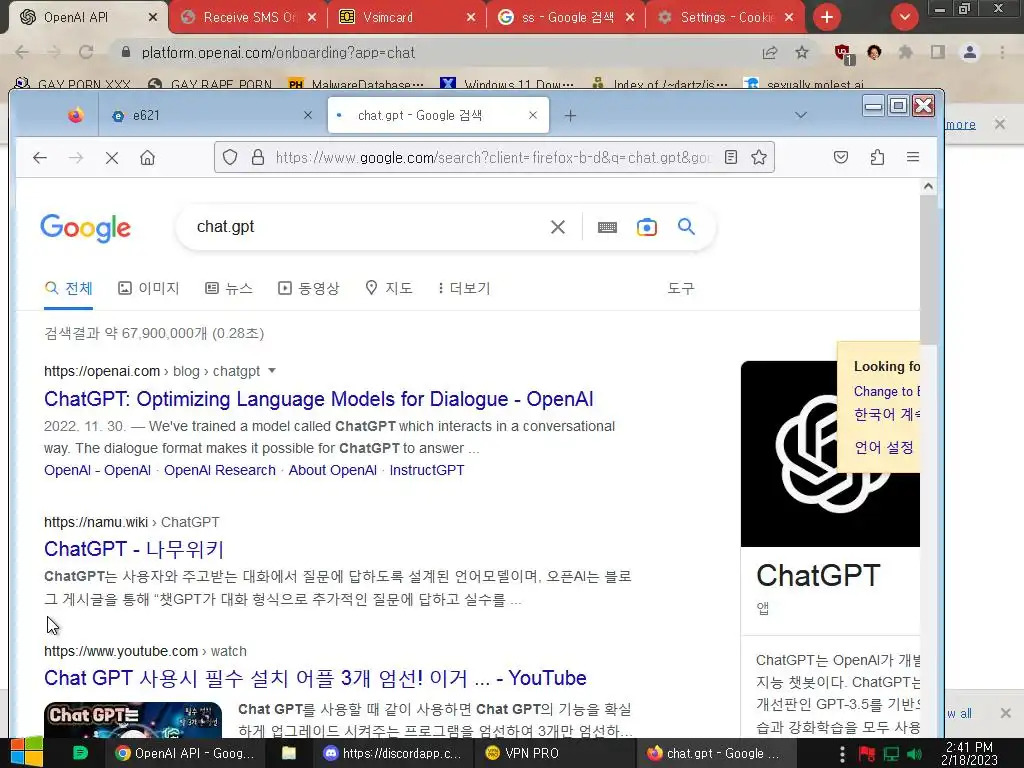The image size is (1024, 768).
Task: Open a new Firefox tab
Action: pos(570,116)
